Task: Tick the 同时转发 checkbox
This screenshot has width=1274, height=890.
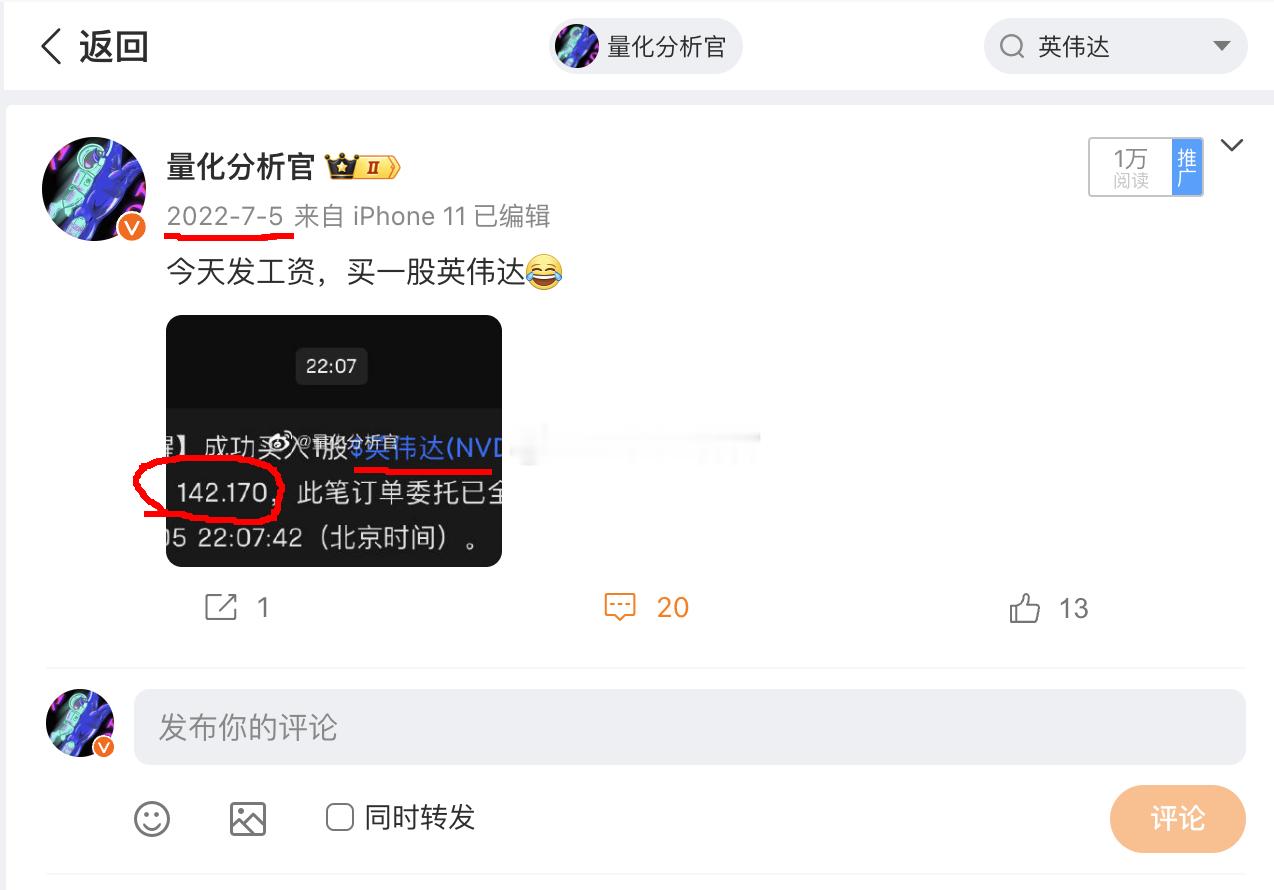Action: (x=340, y=818)
